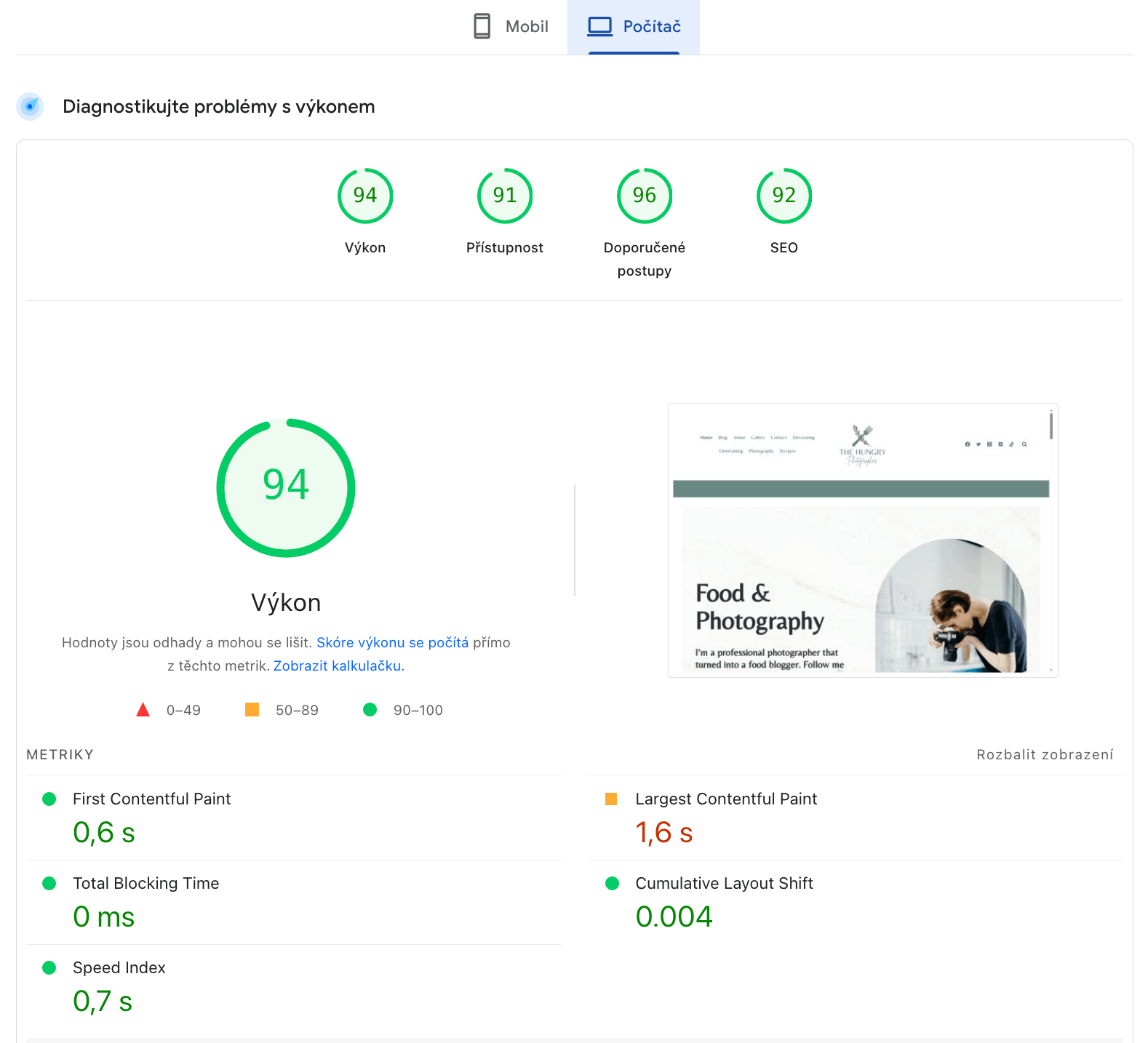The height and width of the screenshot is (1043, 1148).
Task: Click the First Contentful Paint metric
Action: coord(151,799)
